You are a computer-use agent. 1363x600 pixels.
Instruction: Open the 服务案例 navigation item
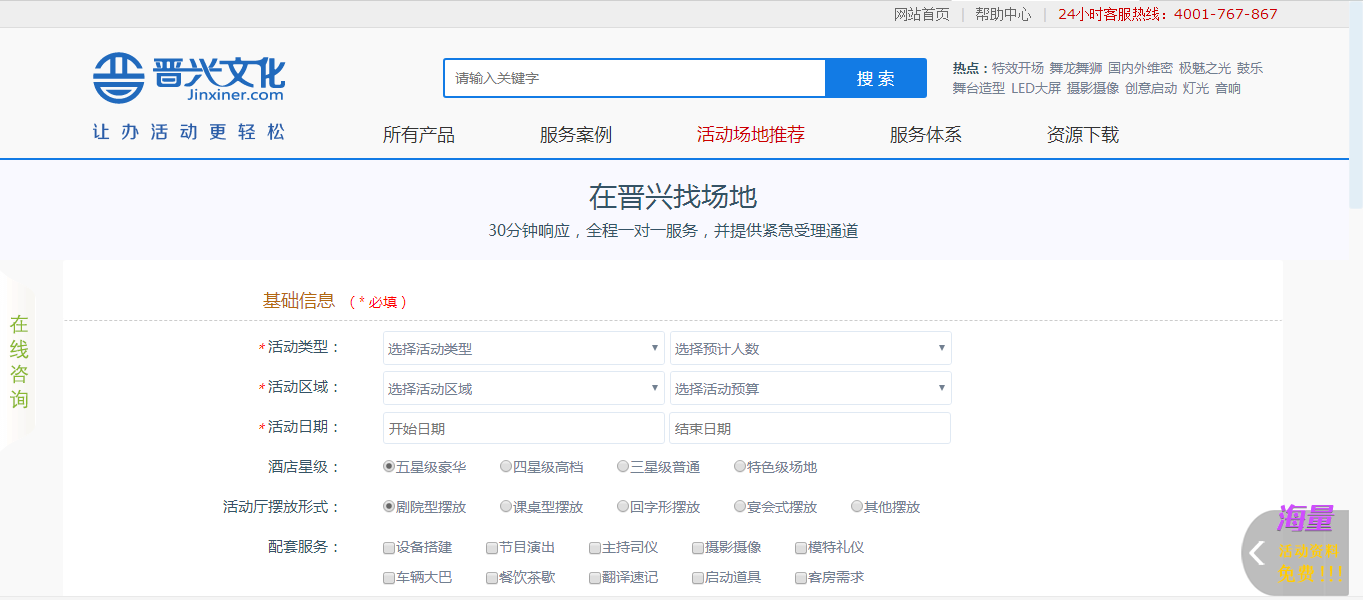pyautogui.click(x=575, y=135)
